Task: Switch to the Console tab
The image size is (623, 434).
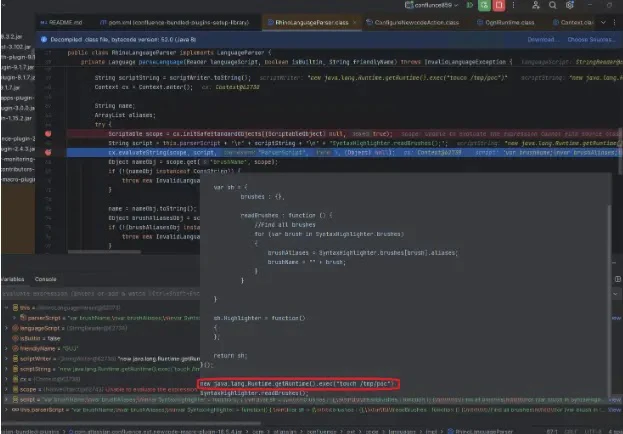Action: click(x=46, y=279)
